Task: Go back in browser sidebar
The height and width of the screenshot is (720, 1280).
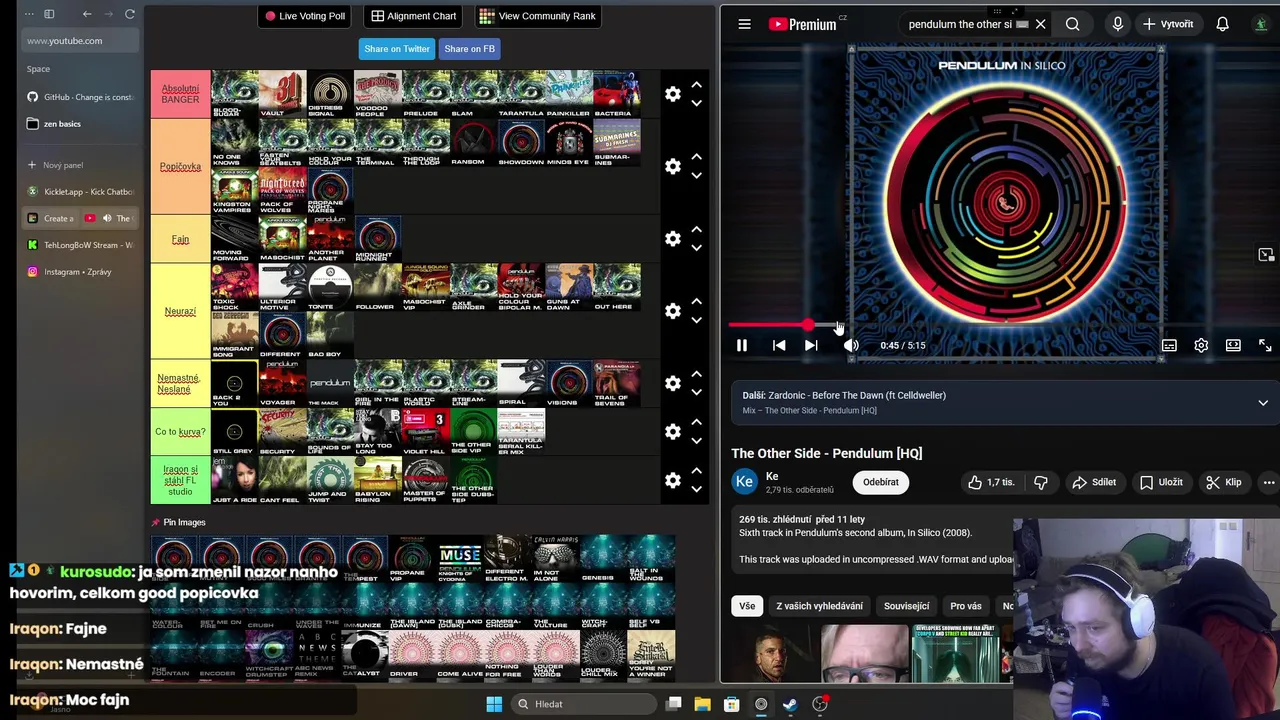Action: 87,14
